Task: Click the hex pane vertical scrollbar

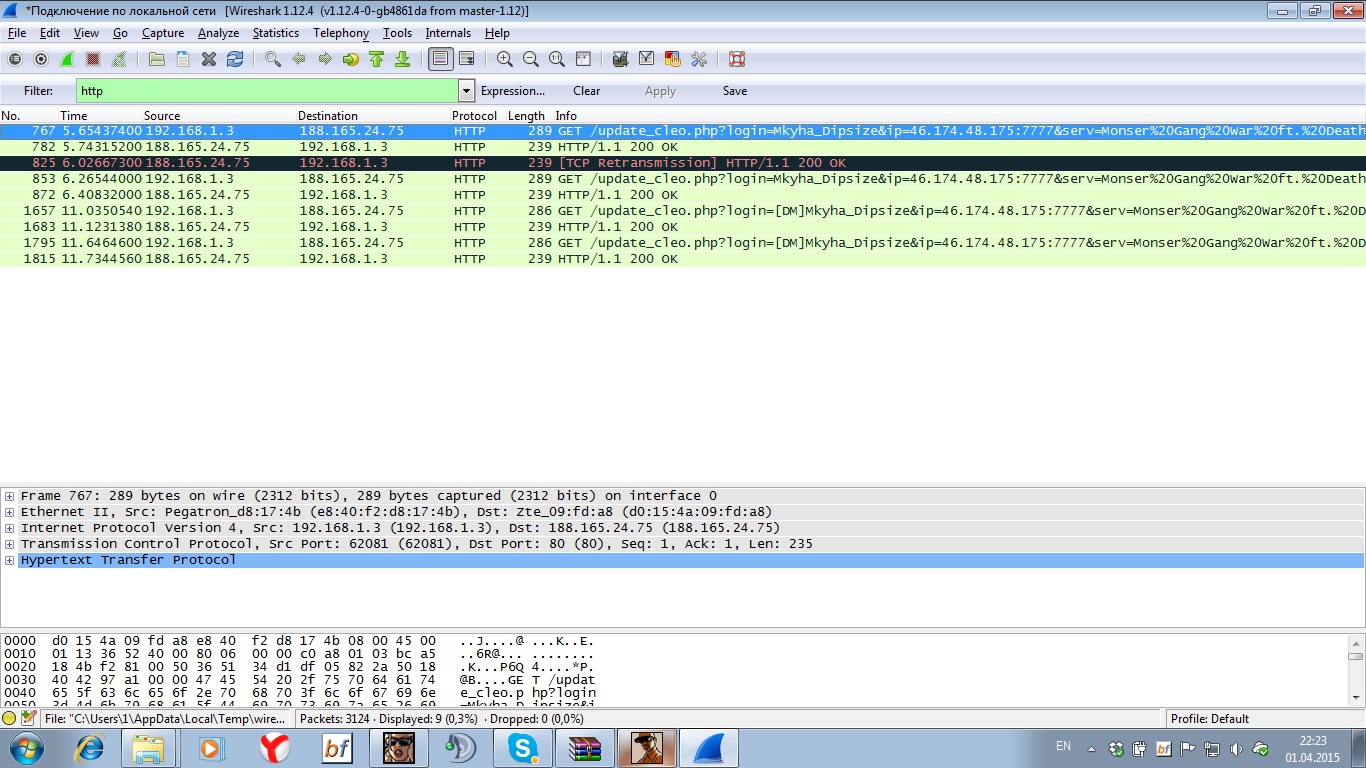Action: (1355, 670)
